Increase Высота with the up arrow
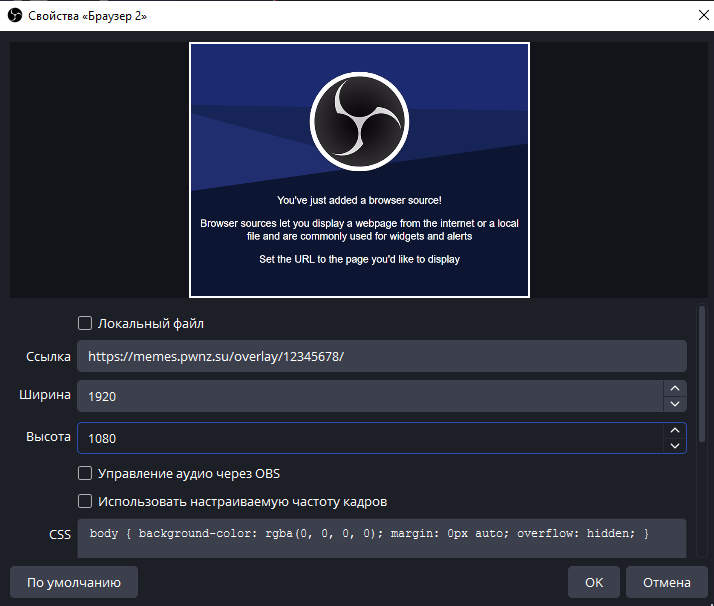The image size is (714, 606). [x=675, y=430]
